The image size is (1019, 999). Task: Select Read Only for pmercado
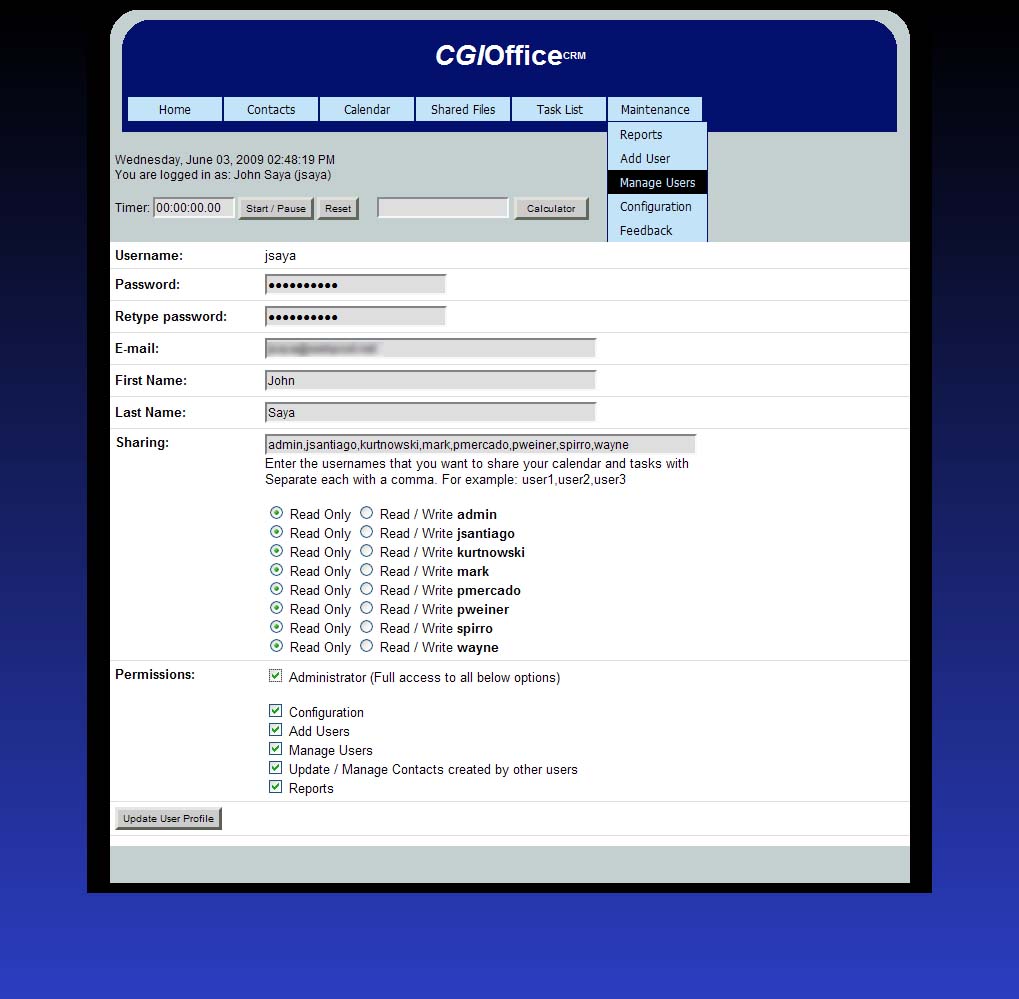coord(276,588)
